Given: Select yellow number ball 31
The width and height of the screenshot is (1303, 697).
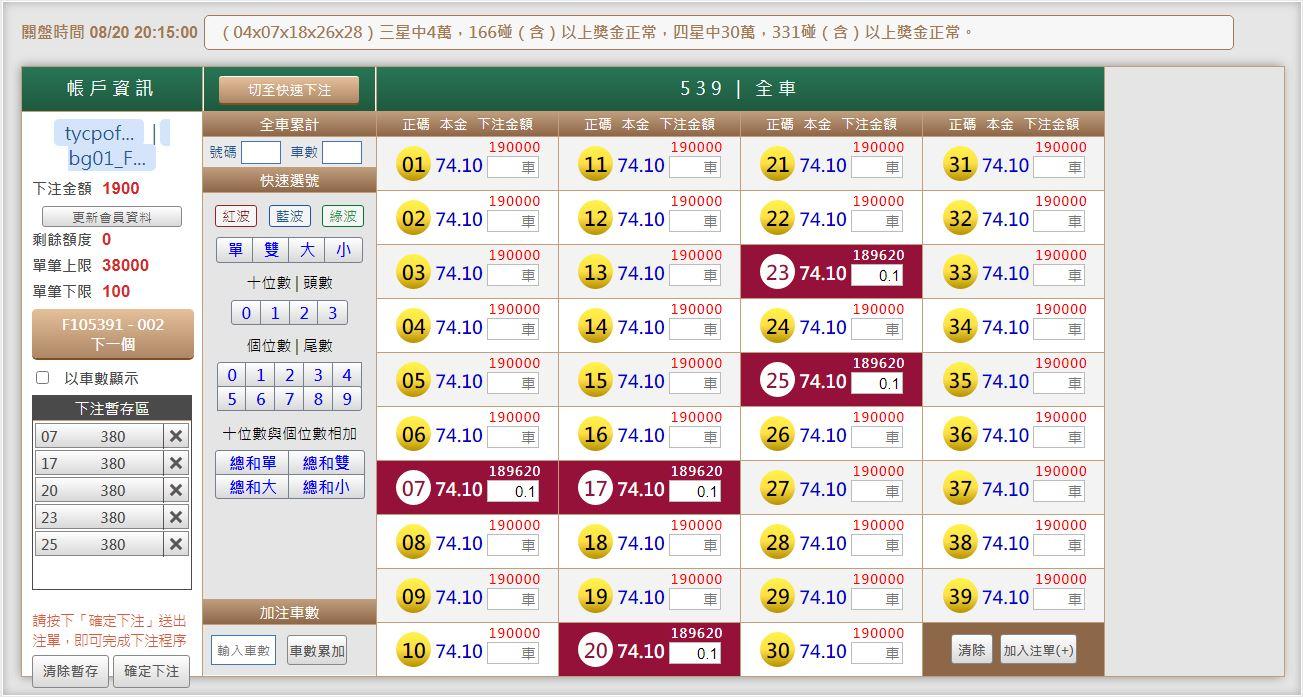Looking at the screenshot, I should 960,165.
